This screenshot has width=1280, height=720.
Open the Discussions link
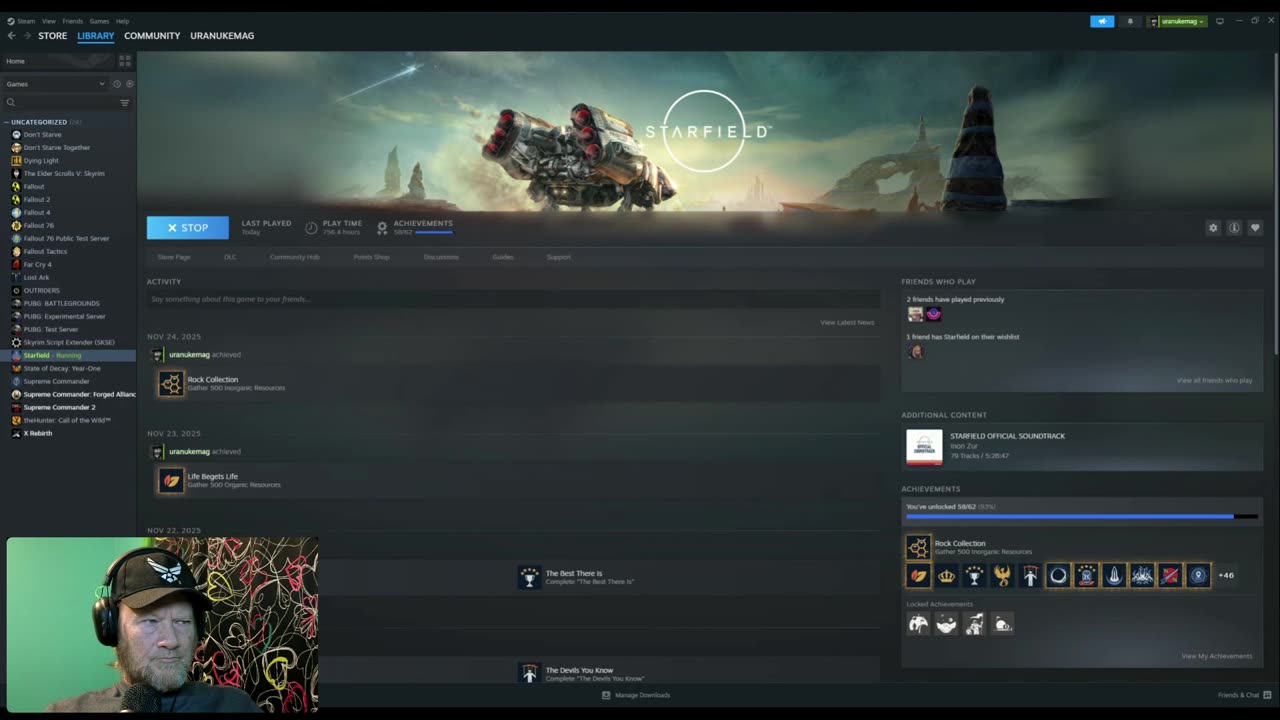pyautogui.click(x=441, y=257)
